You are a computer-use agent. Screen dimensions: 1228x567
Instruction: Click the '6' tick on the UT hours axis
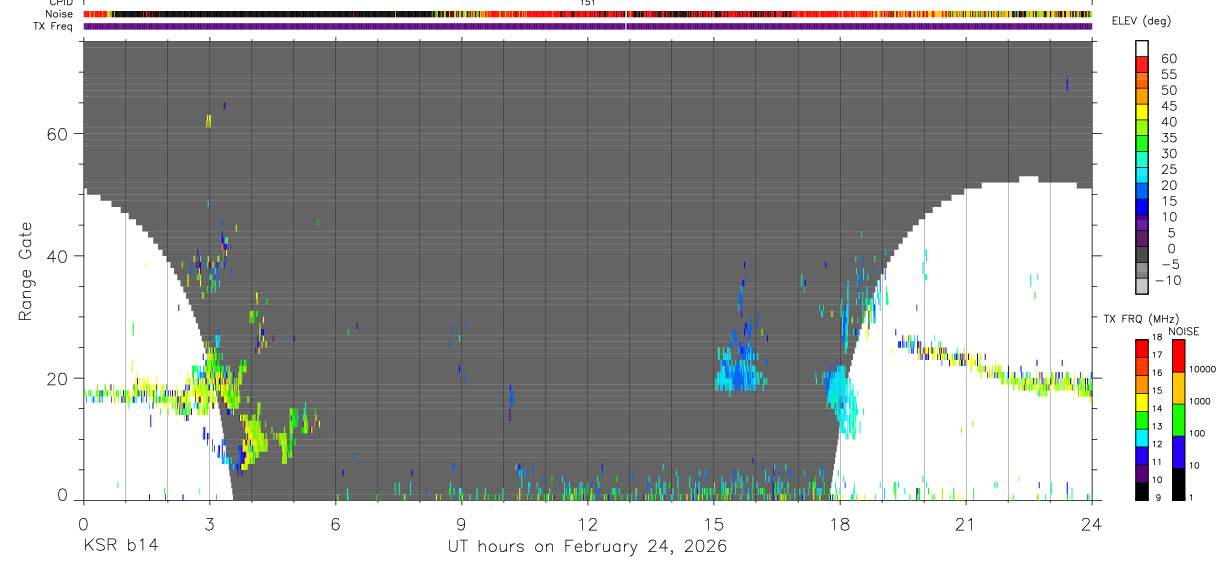(x=335, y=523)
